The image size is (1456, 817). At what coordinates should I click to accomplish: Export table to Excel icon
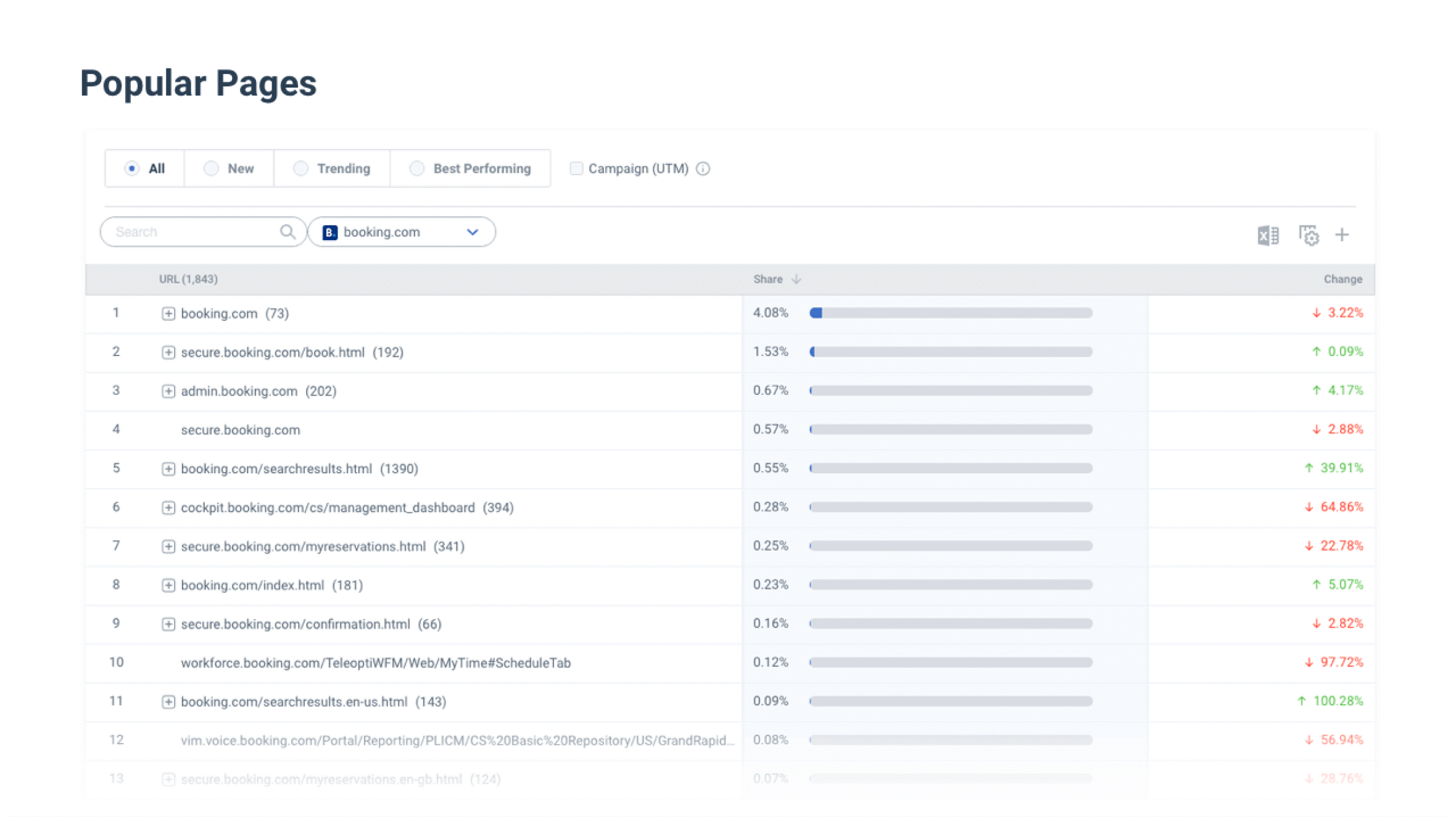1268,235
